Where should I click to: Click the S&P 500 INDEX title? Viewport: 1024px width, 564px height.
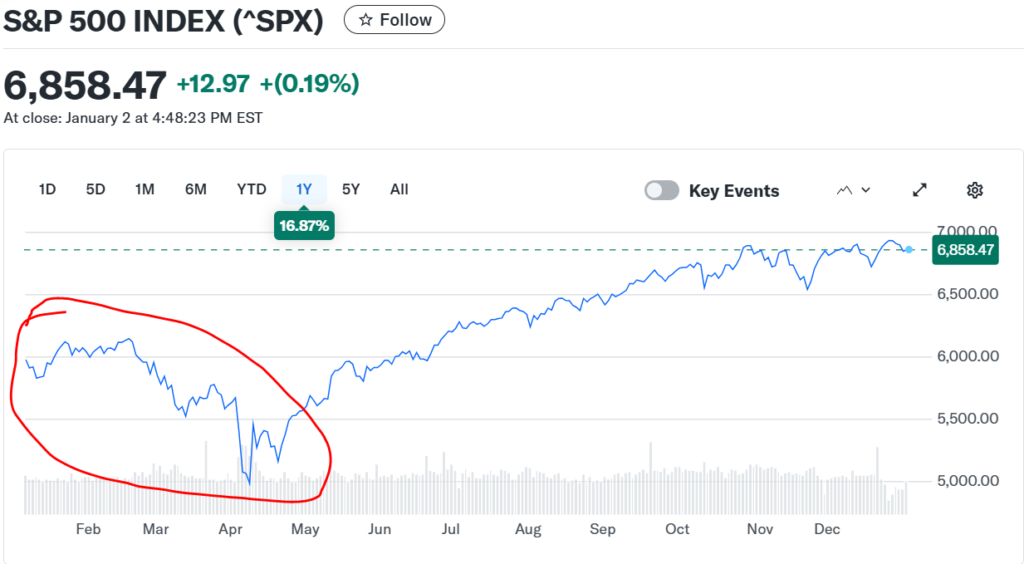click(x=164, y=21)
